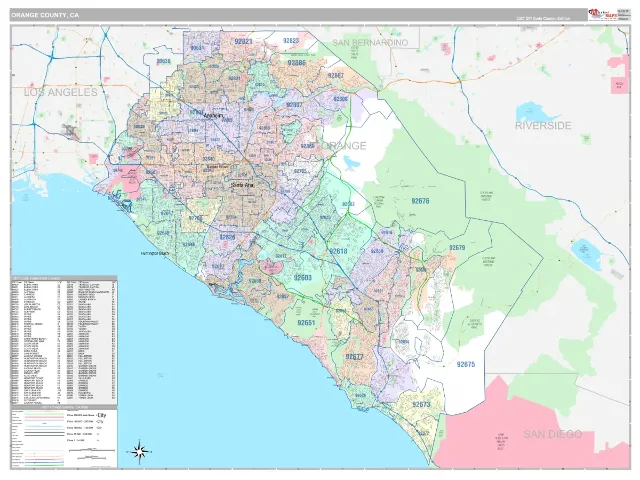Click the map legend box
The image size is (640, 480).
(x=64, y=437)
